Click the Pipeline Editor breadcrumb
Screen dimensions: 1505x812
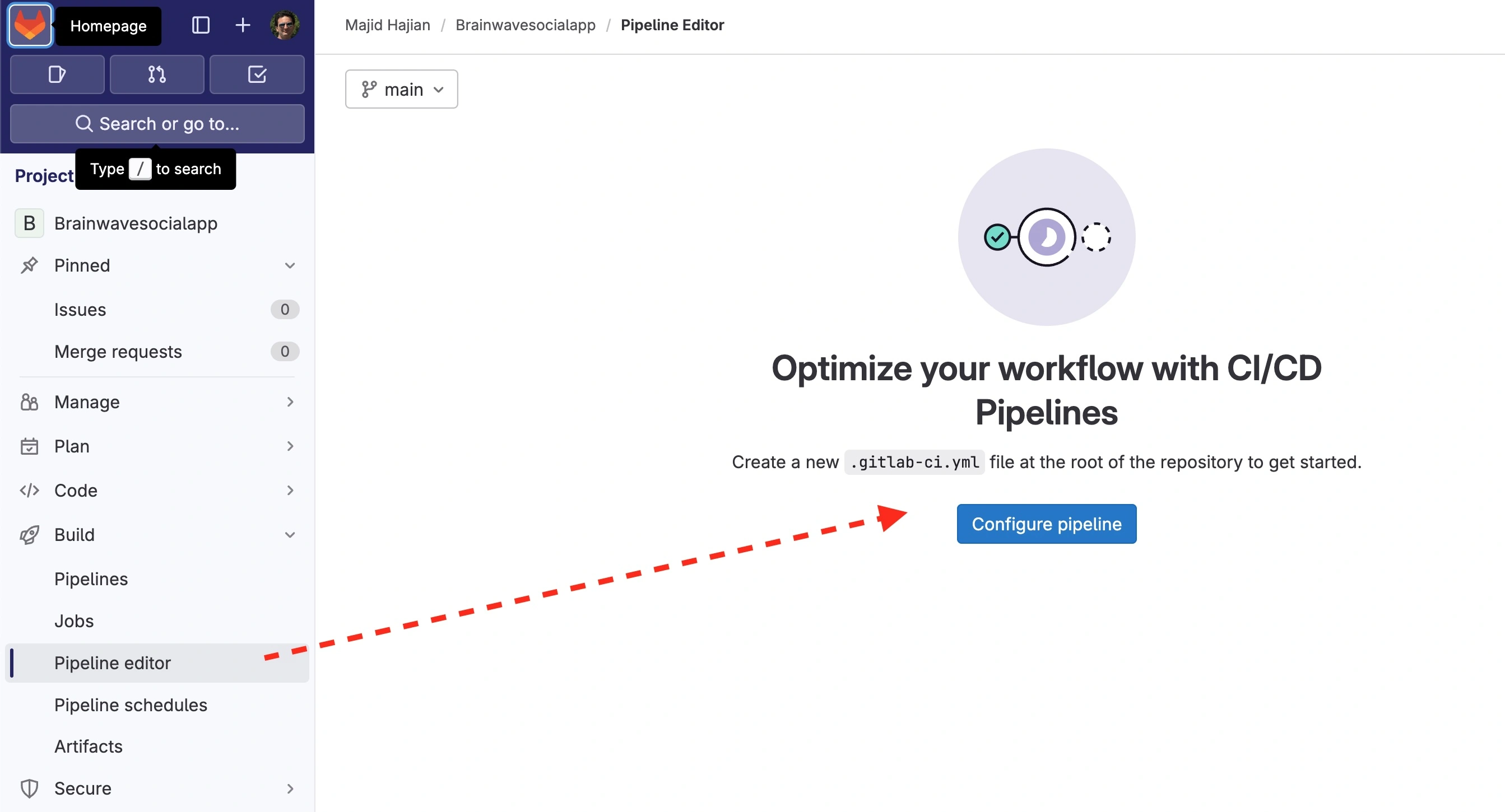pos(672,25)
